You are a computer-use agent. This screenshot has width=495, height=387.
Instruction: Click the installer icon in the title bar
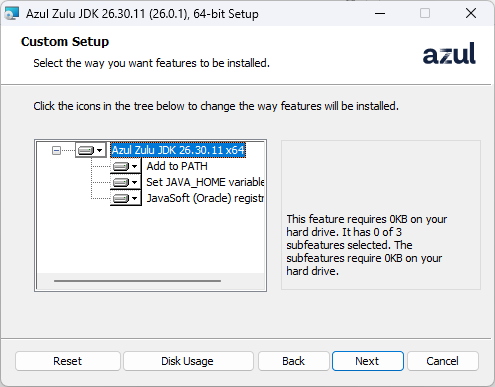pyautogui.click(x=12, y=14)
